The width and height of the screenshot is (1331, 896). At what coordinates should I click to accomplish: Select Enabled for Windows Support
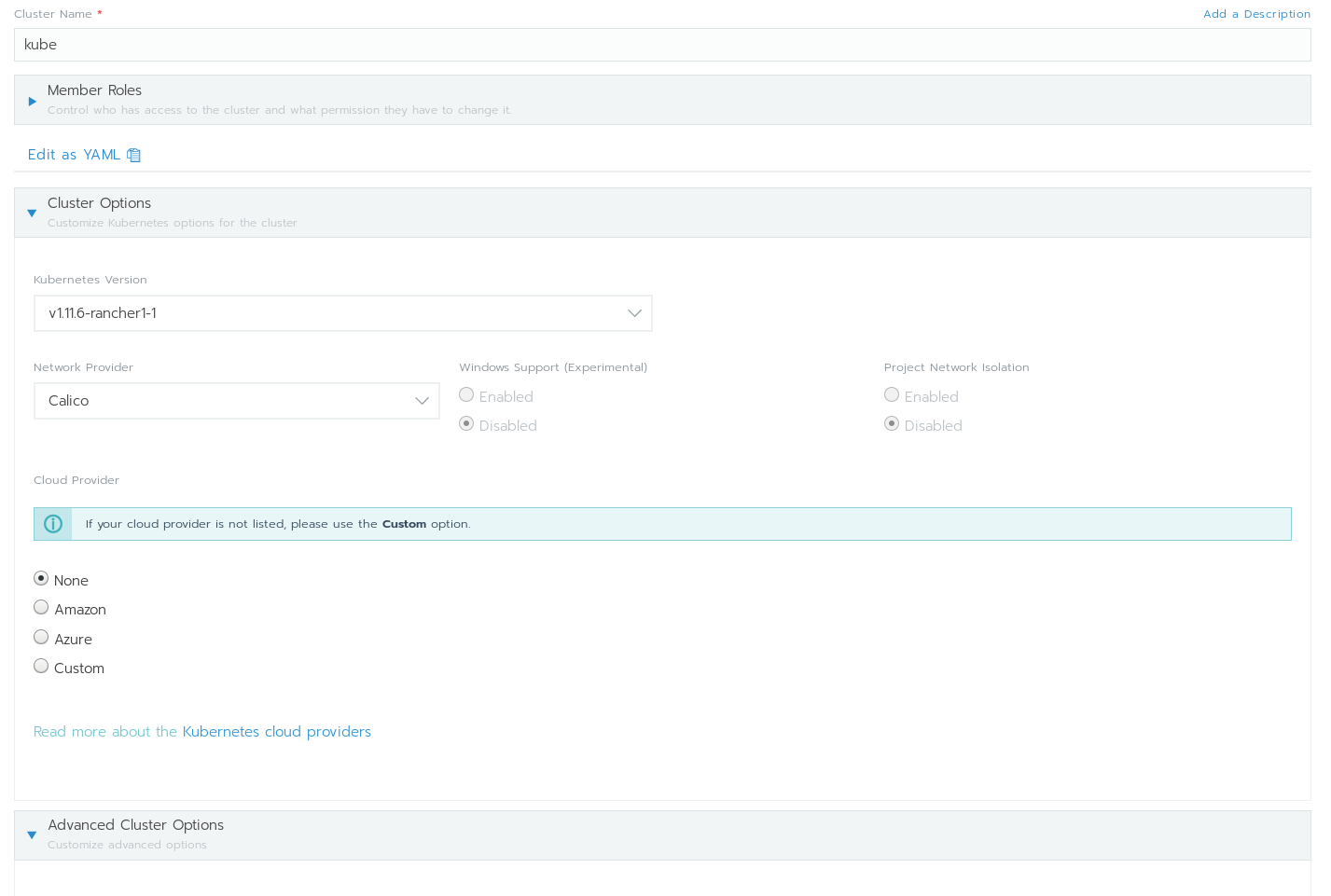coord(466,395)
